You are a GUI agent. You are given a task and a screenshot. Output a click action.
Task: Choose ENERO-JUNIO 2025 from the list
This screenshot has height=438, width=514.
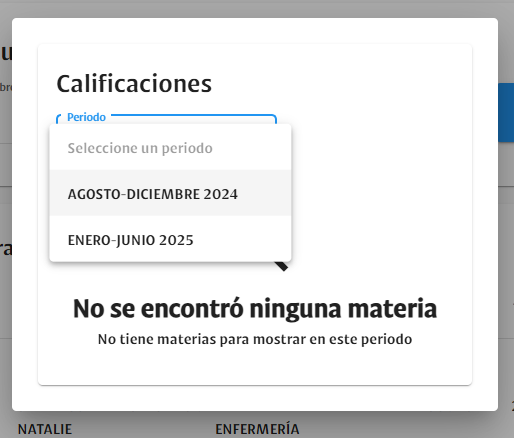pos(170,239)
